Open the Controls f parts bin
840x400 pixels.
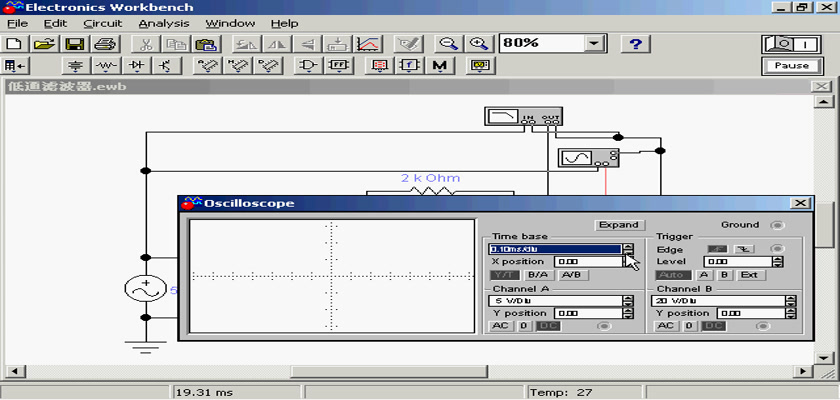pyautogui.click(x=410, y=66)
